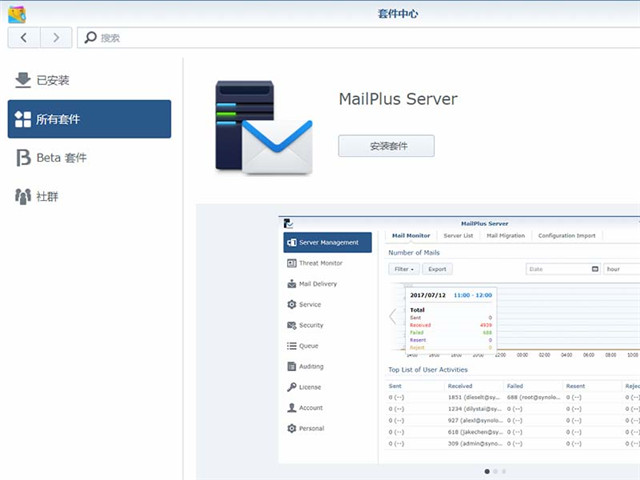The width and height of the screenshot is (640, 480).
Task: Click the Security icon
Action: tap(292, 325)
